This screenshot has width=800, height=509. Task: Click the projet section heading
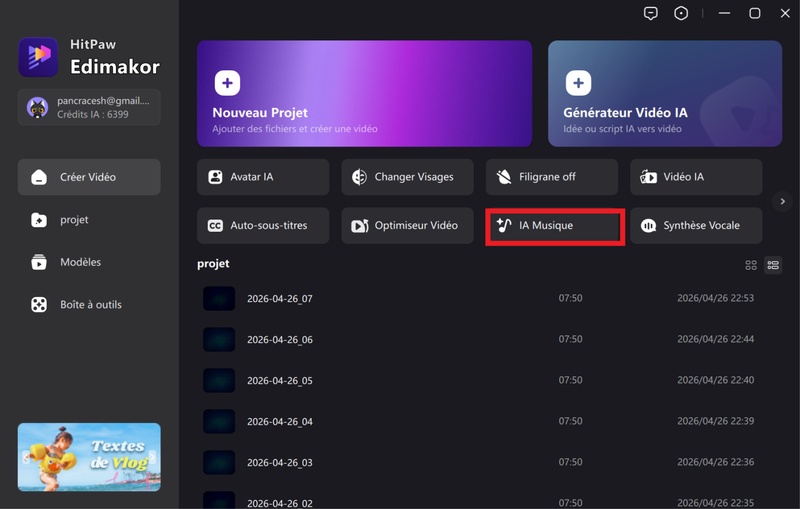click(213, 264)
